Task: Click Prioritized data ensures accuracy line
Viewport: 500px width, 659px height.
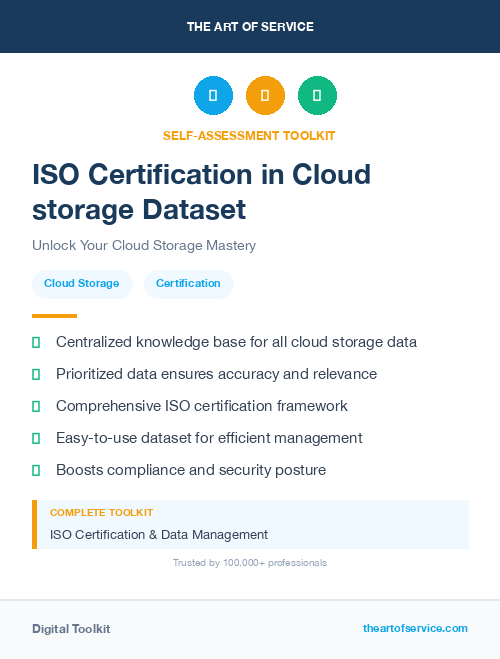Action: coord(216,374)
